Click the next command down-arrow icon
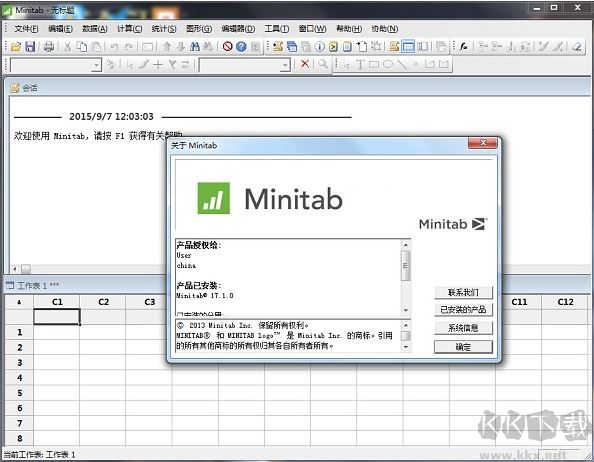The height and width of the screenshot is (462, 594). pyautogui.click(x=181, y=47)
